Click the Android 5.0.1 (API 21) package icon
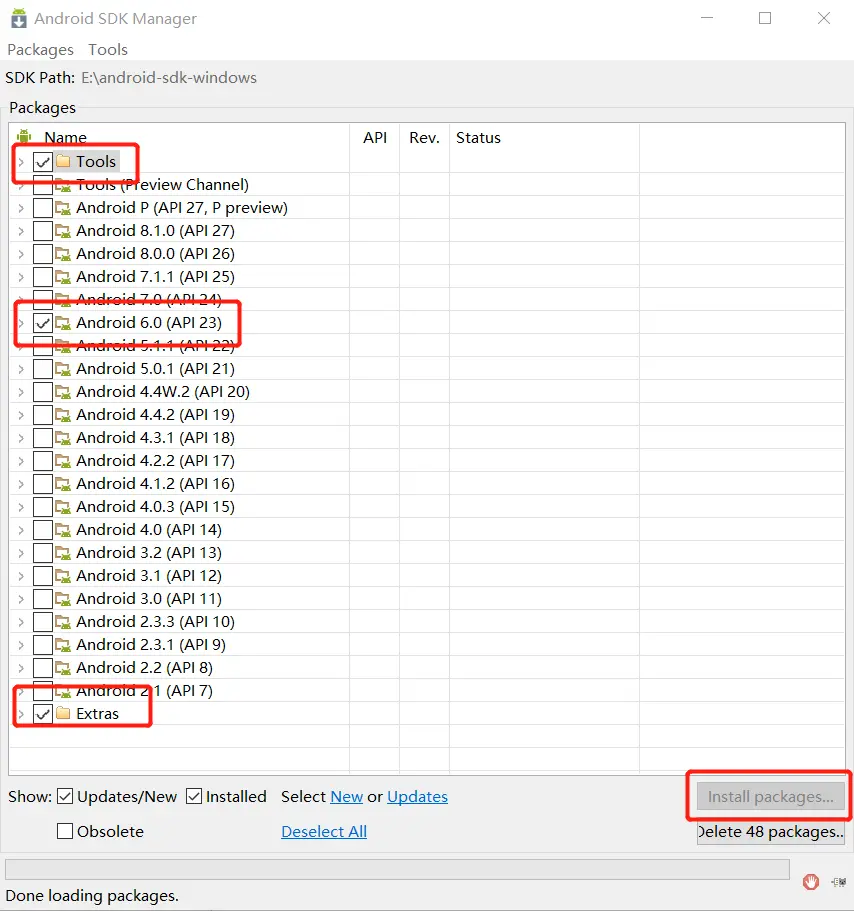This screenshot has height=911, width=854. pyautogui.click(x=63, y=368)
